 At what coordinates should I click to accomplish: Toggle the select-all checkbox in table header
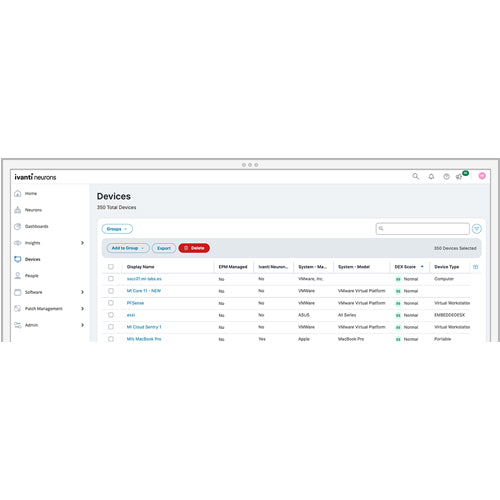coord(111,267)
